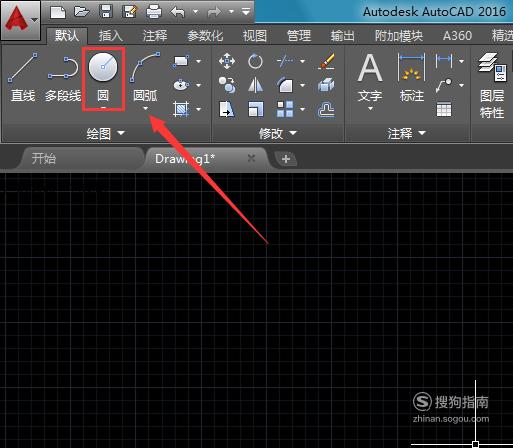513x448 pixels.
Task: Switch to the 插入 ribbon tab
Action: click(x=110, y=35)
